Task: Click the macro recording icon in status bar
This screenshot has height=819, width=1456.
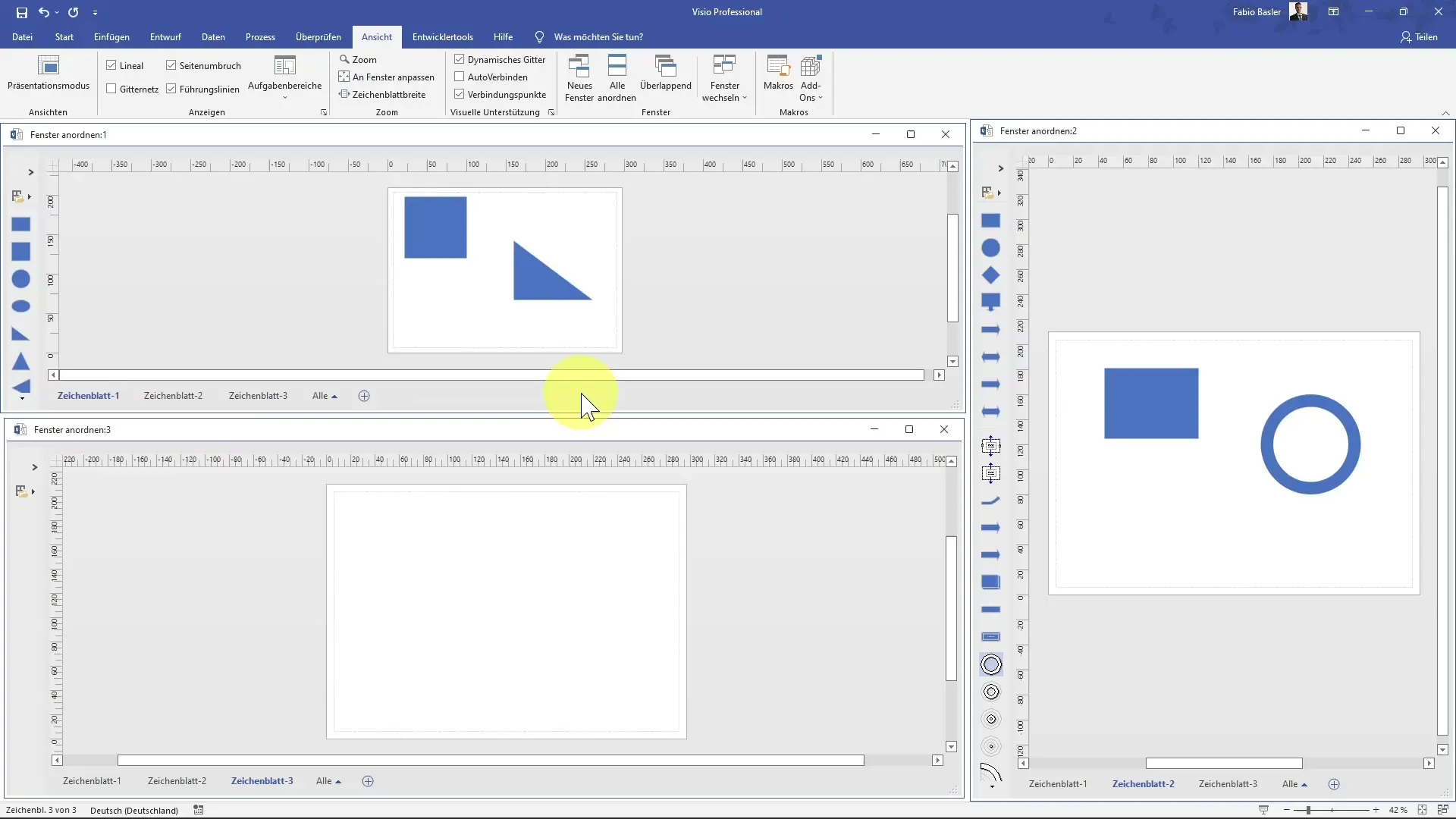Action: coord(199,810)
